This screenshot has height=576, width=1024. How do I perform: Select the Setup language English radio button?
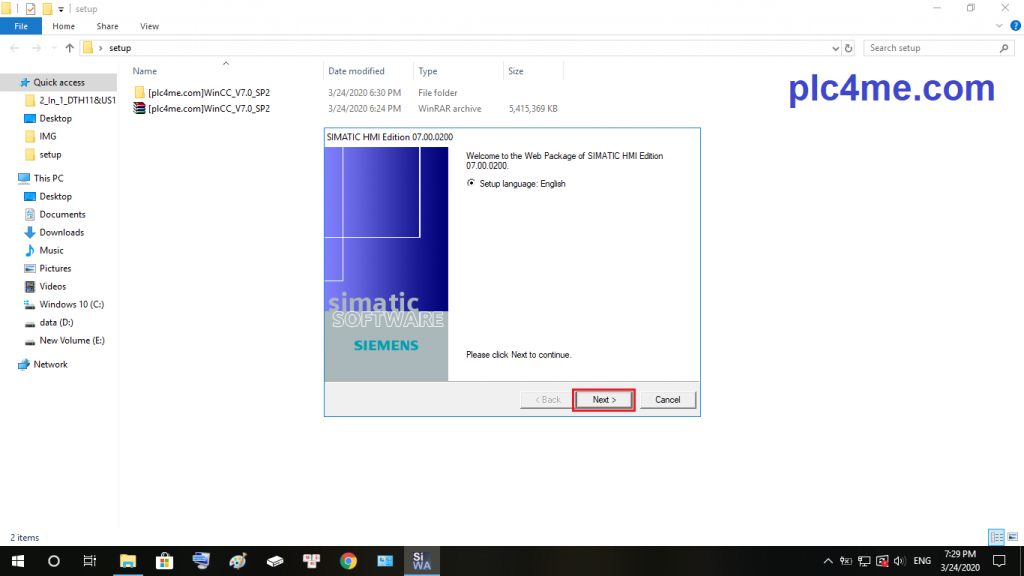click(x=471, y=184)
